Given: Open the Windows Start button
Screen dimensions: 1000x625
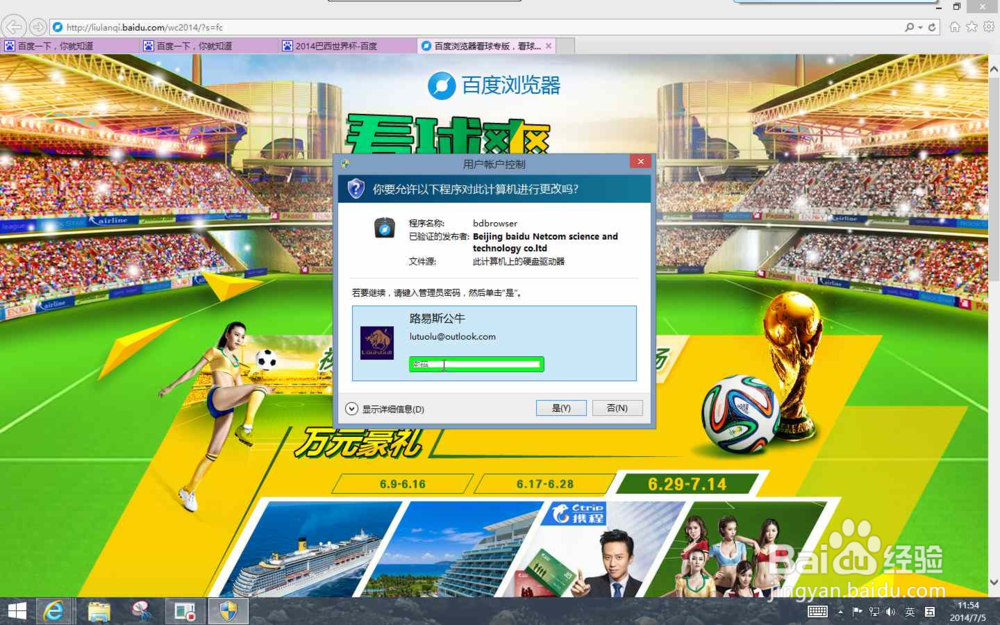Looking at the screenshot, I should coord(17,611).
